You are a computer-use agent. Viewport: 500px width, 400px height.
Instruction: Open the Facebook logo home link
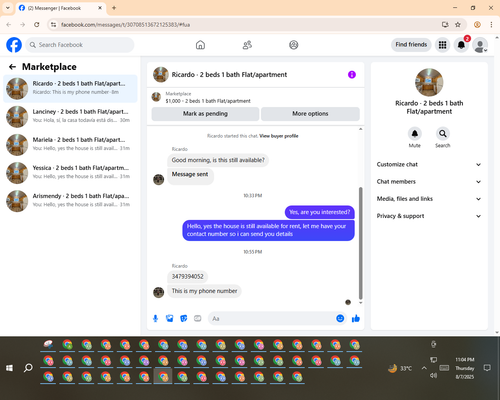pyautogui.click(x=14, y=45)
